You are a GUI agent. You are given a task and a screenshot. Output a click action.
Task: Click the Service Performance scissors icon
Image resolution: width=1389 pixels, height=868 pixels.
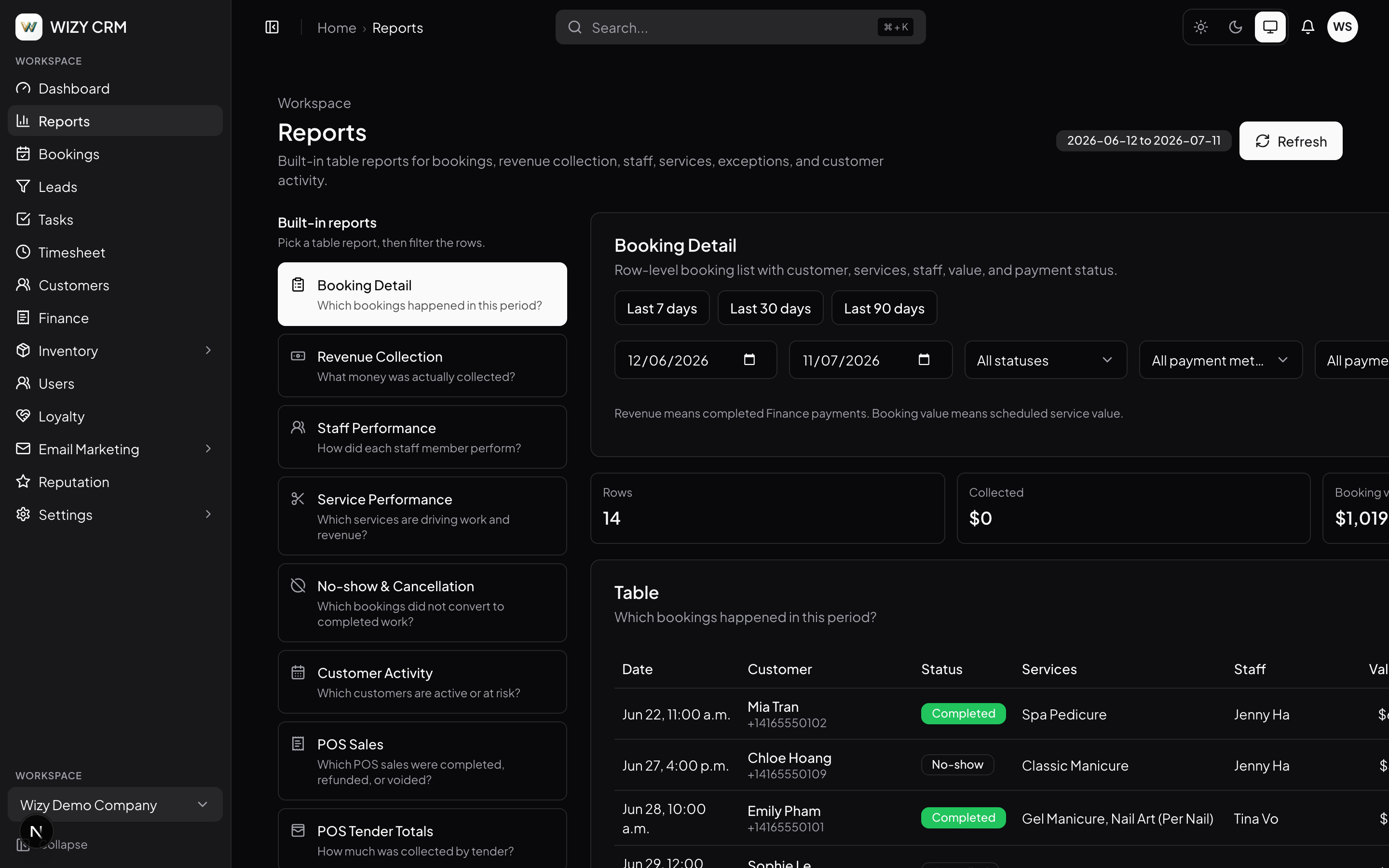pyautogui.click(x=298, y=499)
